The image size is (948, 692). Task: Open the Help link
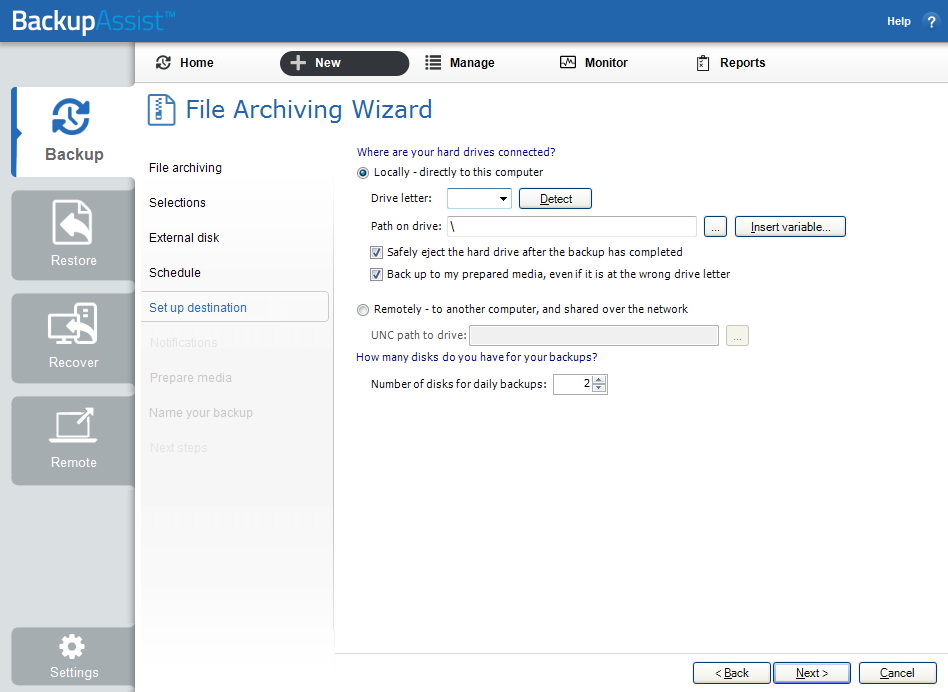click(898, 21)
